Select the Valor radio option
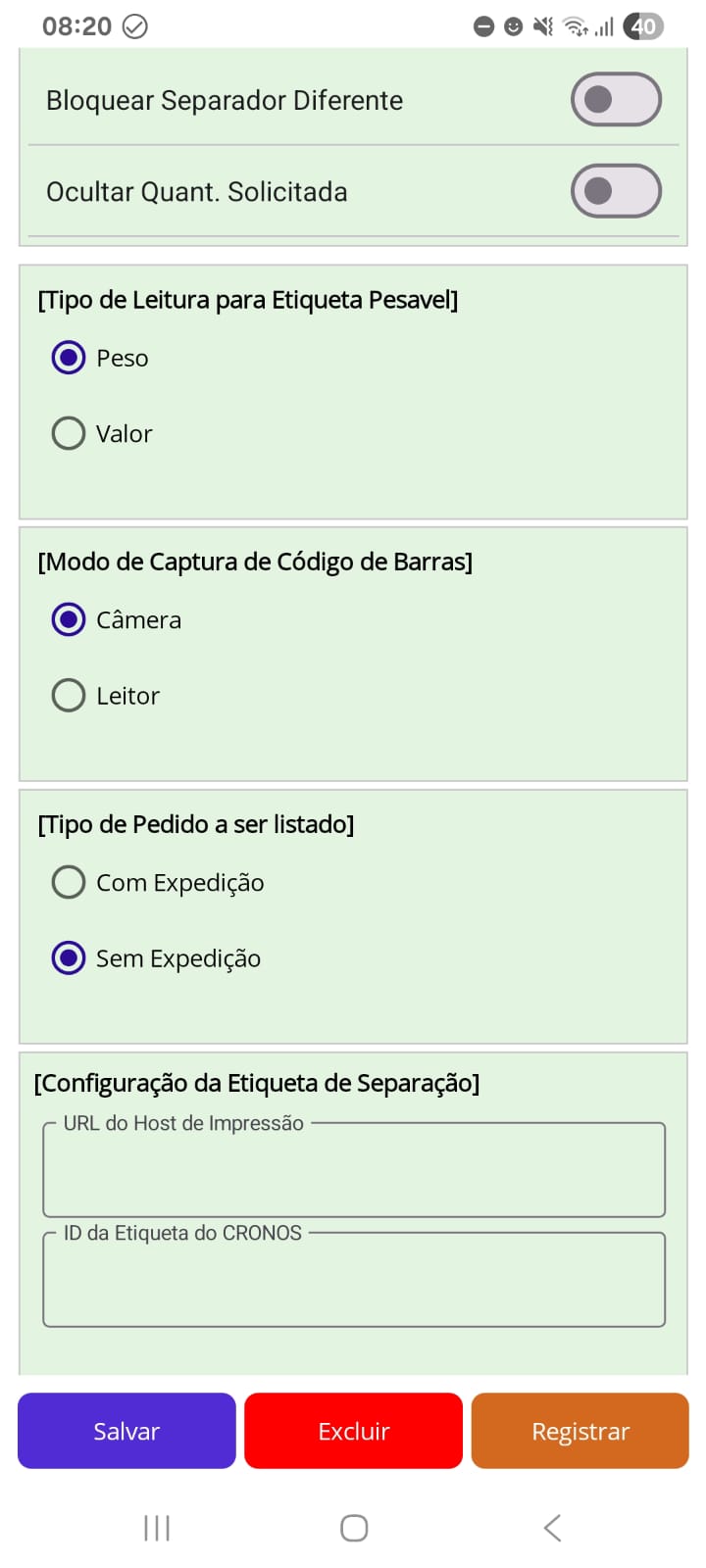Screen dimensions: 706x1568 click(69, 433)
